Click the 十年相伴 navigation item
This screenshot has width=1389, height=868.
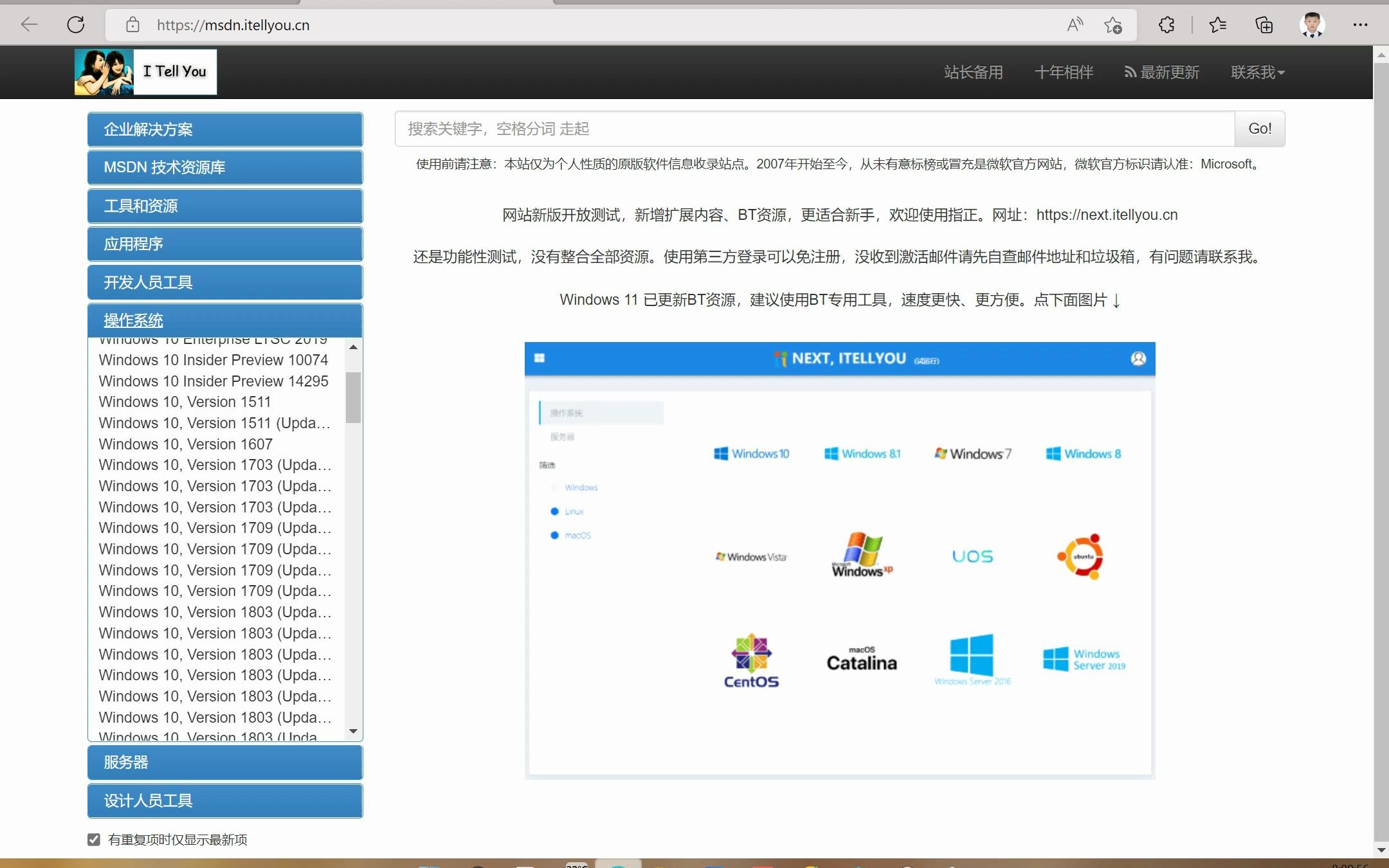coord(1063,72)
